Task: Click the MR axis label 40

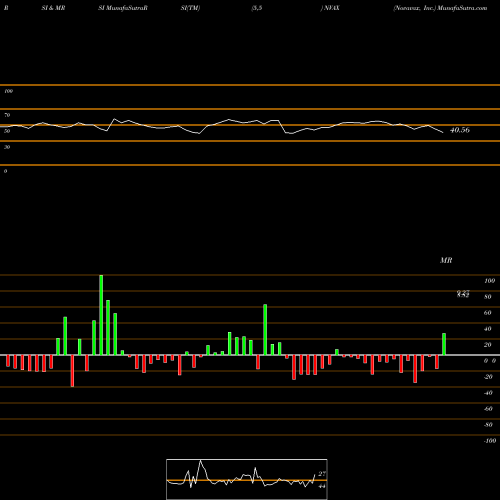Action: 488,329
